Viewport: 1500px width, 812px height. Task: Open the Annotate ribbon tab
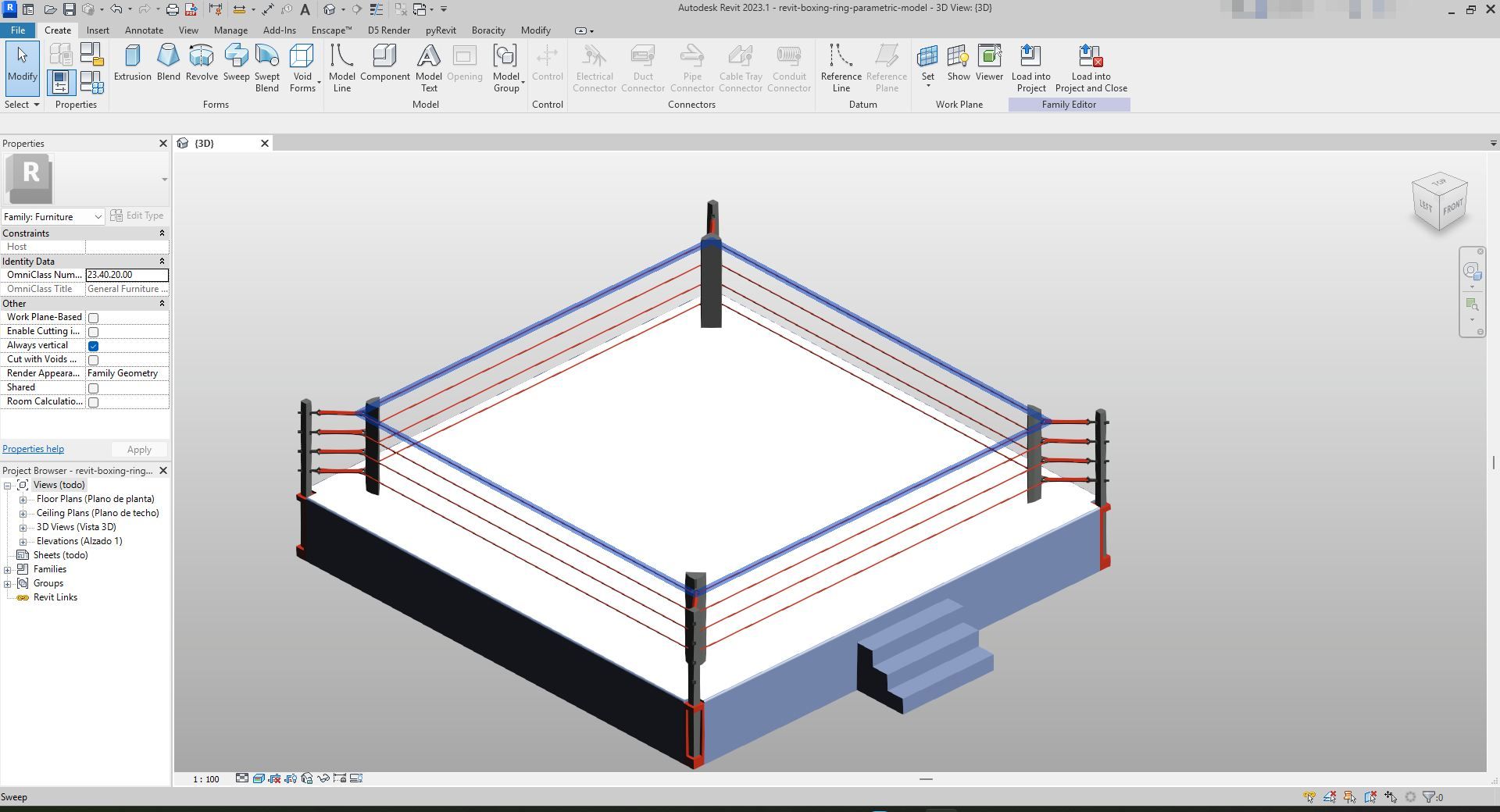(144, 30)
